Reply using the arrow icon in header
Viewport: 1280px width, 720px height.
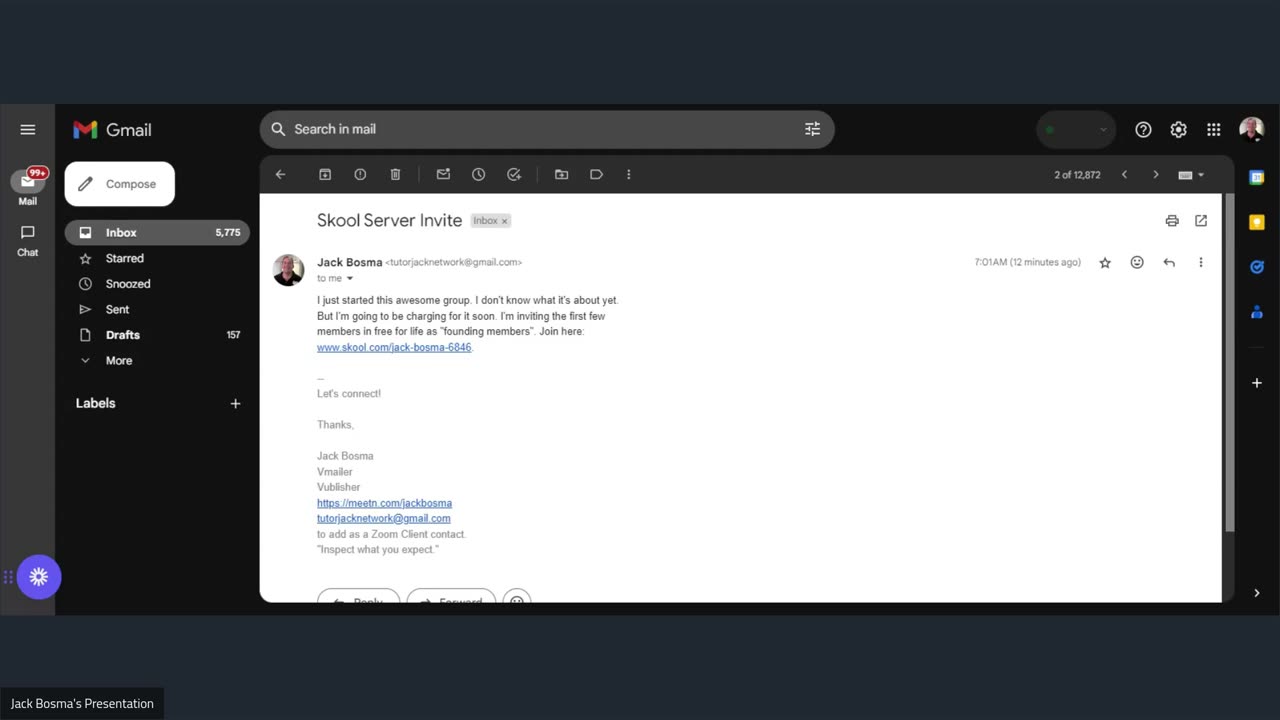[x=1169, y=263]
